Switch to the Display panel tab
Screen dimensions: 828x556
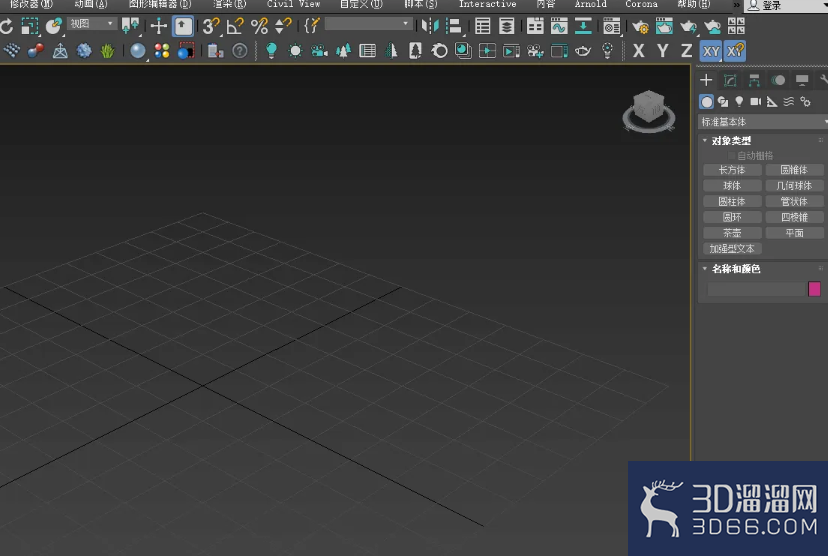tap(802, 80)
